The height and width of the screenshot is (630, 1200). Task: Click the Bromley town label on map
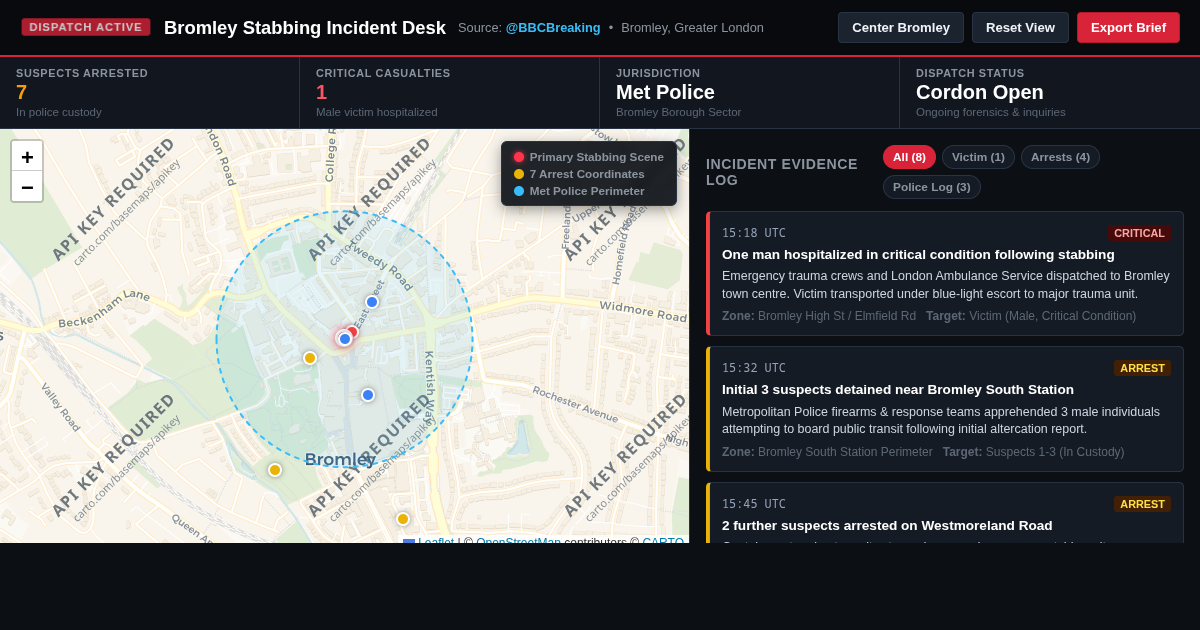pyautogui.click(x=340, y=460)
